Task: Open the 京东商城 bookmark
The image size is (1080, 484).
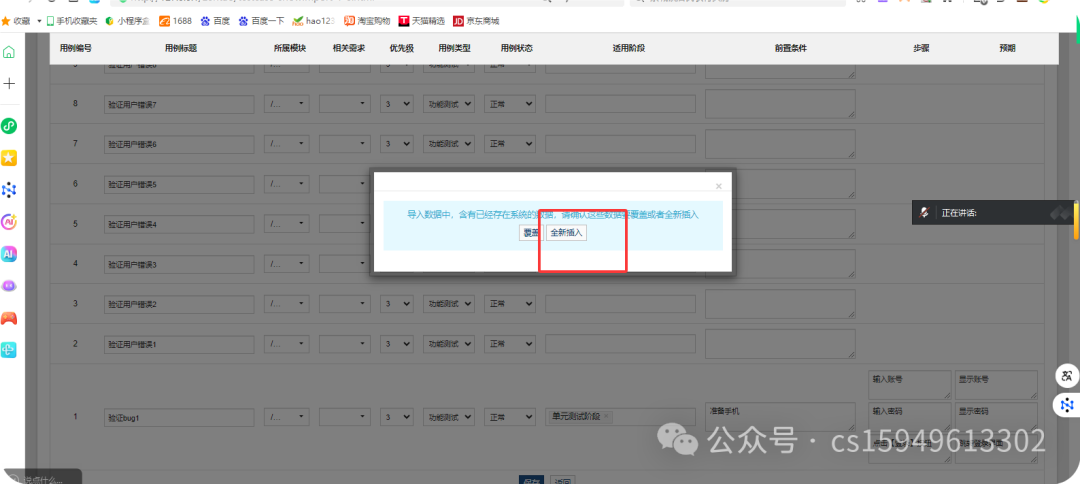Action: 476,21
